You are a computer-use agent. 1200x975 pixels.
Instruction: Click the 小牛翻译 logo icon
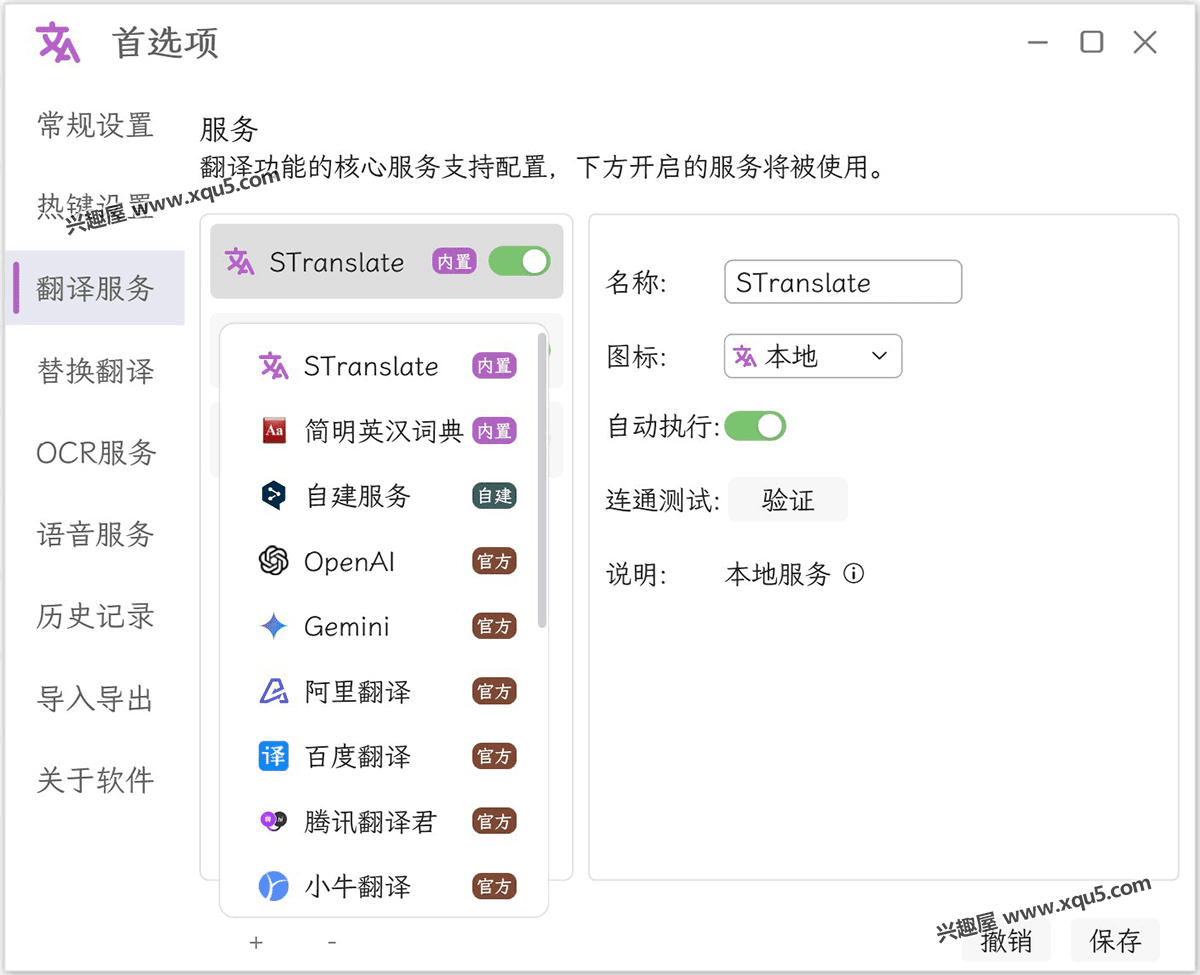pyautogui.click(x=273, y=886)
